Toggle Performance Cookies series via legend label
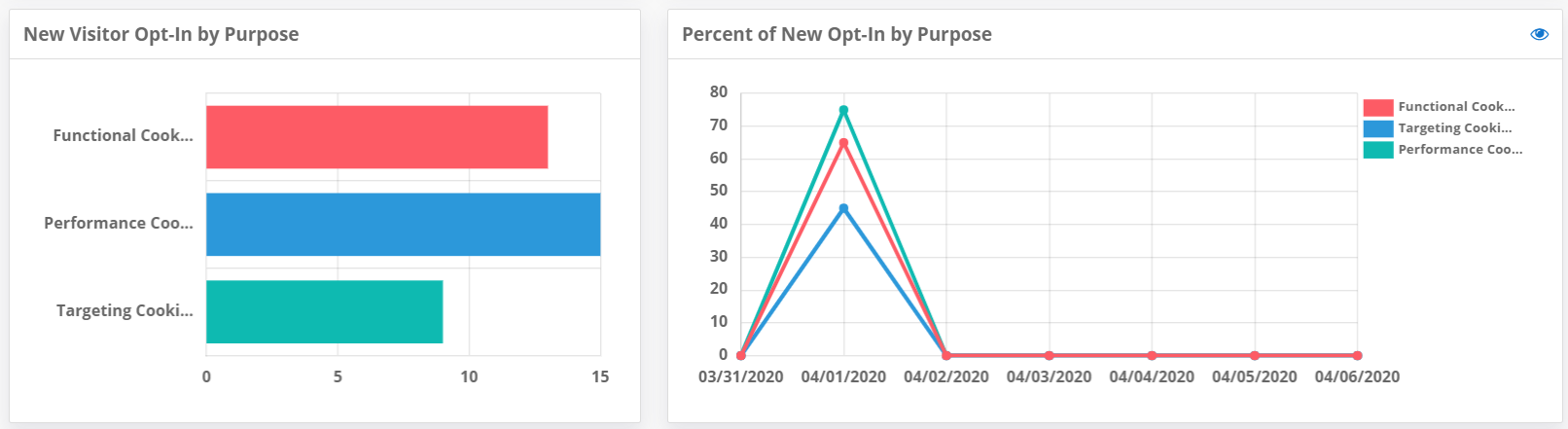The image size is (1568, 429). (1460, 150)
